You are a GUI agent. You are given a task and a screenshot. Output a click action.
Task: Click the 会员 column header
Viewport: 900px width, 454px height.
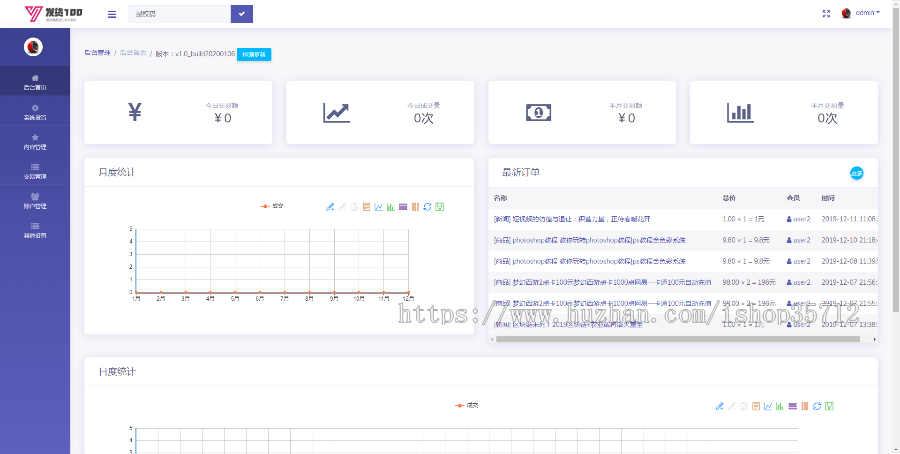793,198
